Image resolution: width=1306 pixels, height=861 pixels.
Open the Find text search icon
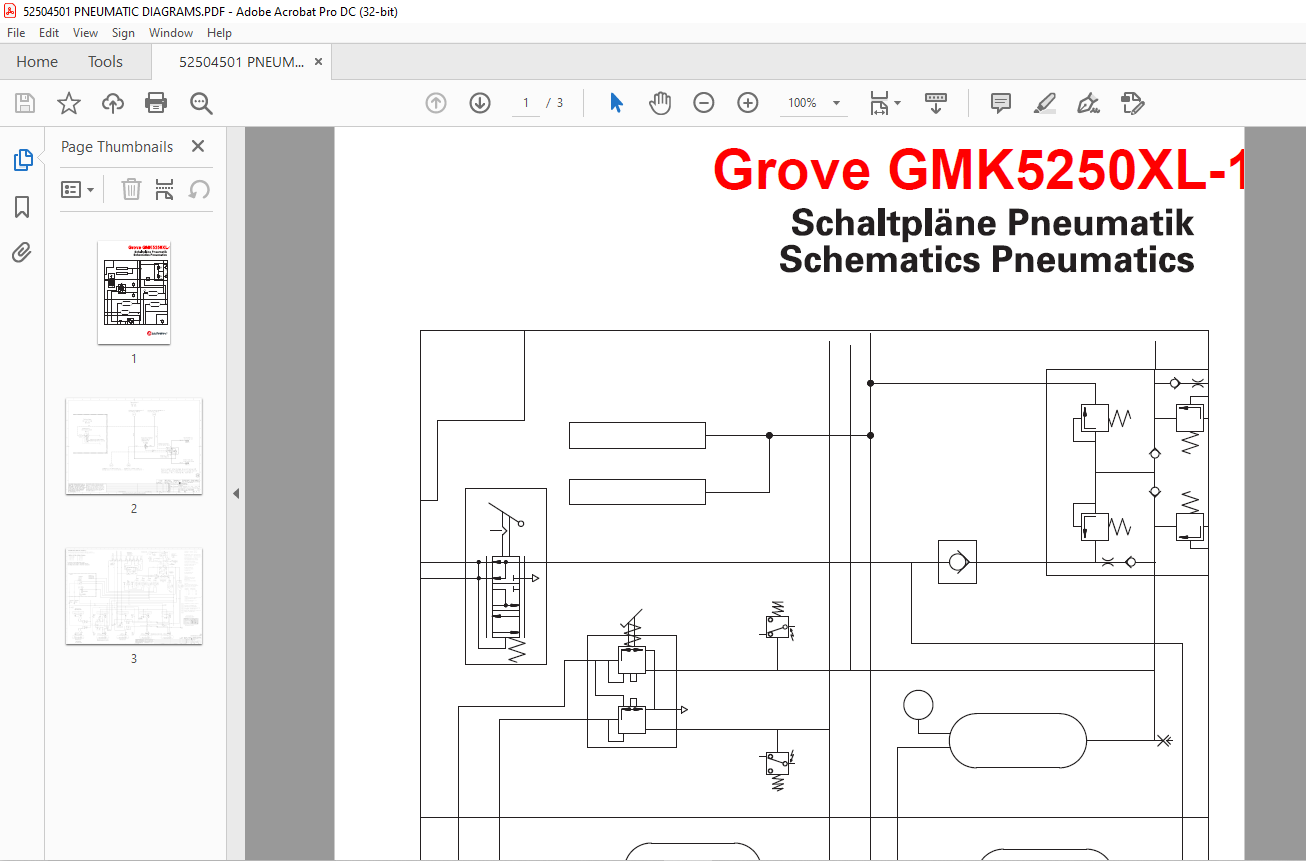tap(201, 103)
